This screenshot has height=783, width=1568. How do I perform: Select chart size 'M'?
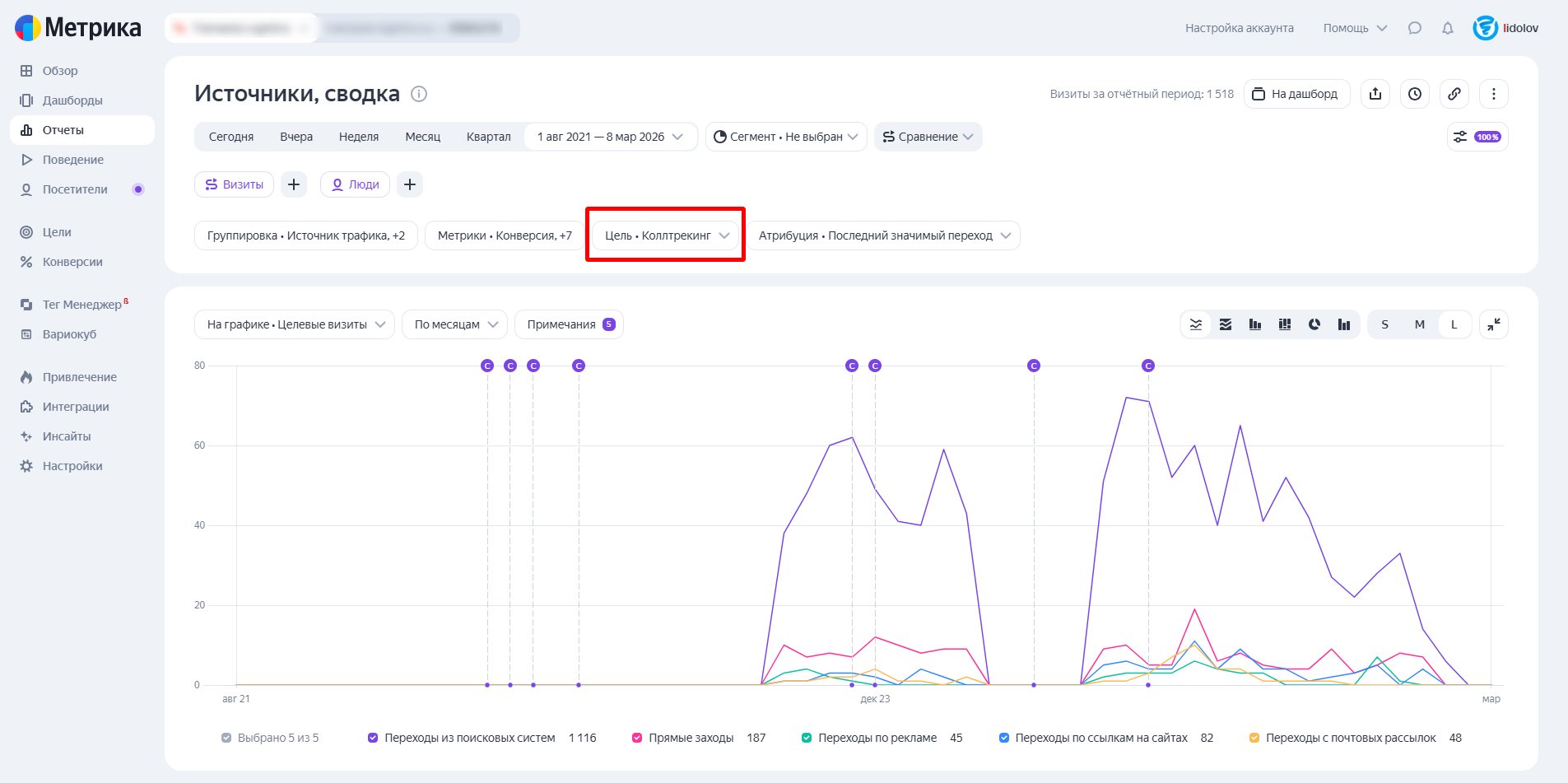(1419, 324)
